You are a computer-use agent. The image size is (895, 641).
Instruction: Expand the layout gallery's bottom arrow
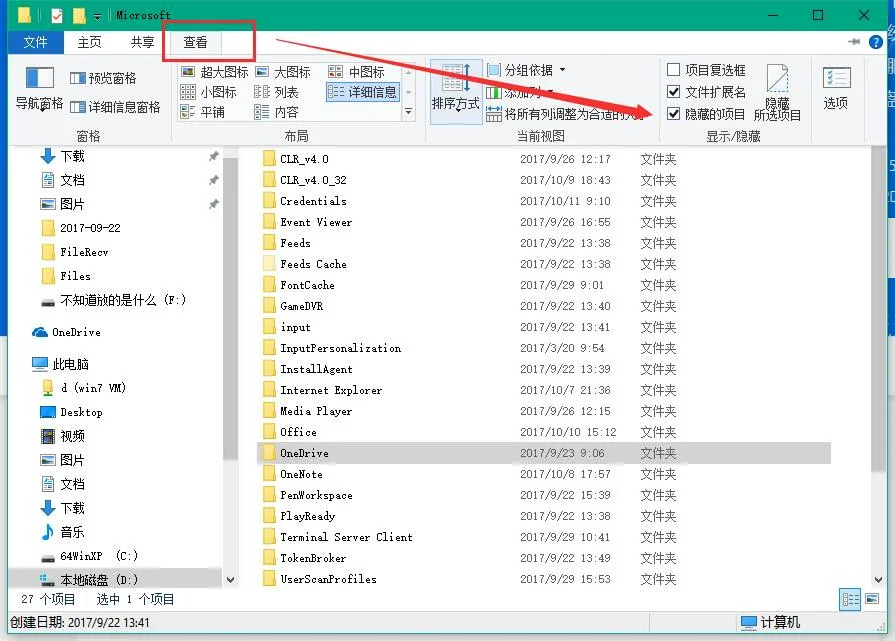tap(408, 114)
